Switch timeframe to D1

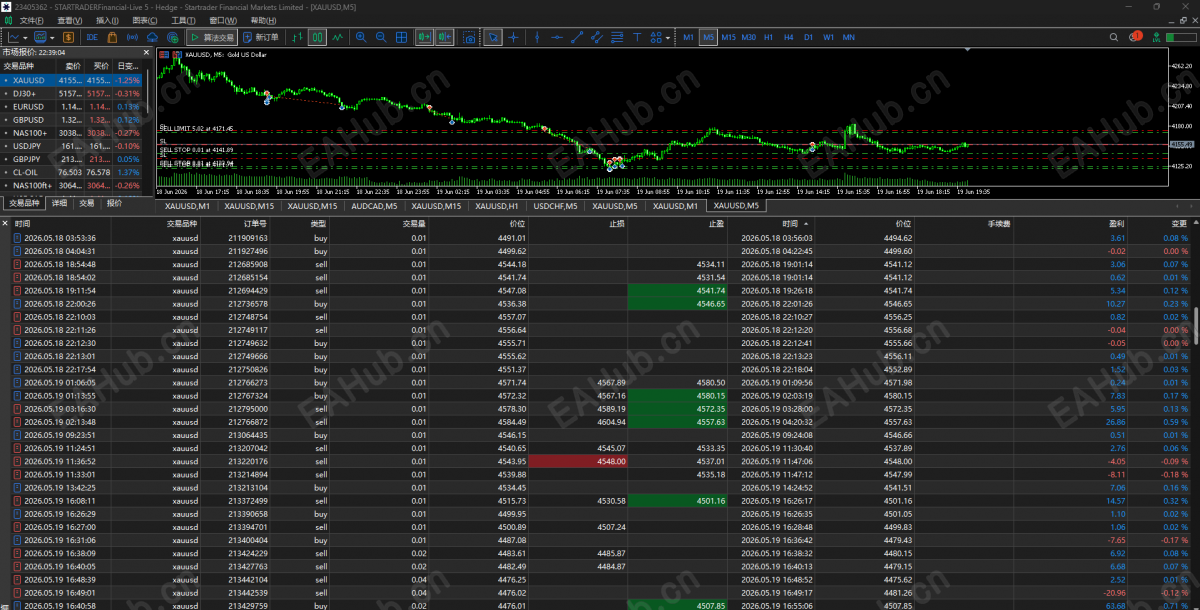808,37
